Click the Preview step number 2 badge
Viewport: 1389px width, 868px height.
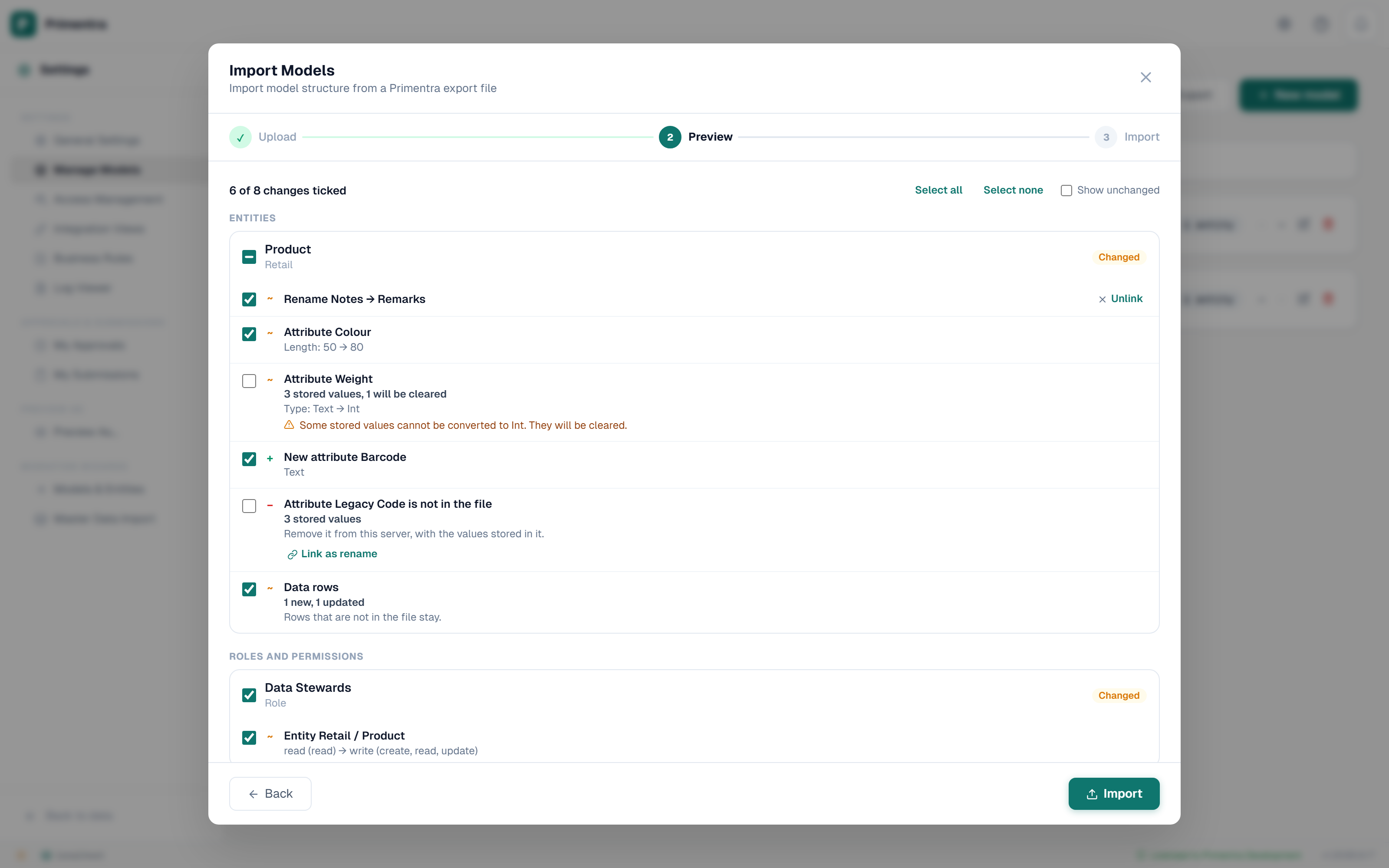pos(670,137)
